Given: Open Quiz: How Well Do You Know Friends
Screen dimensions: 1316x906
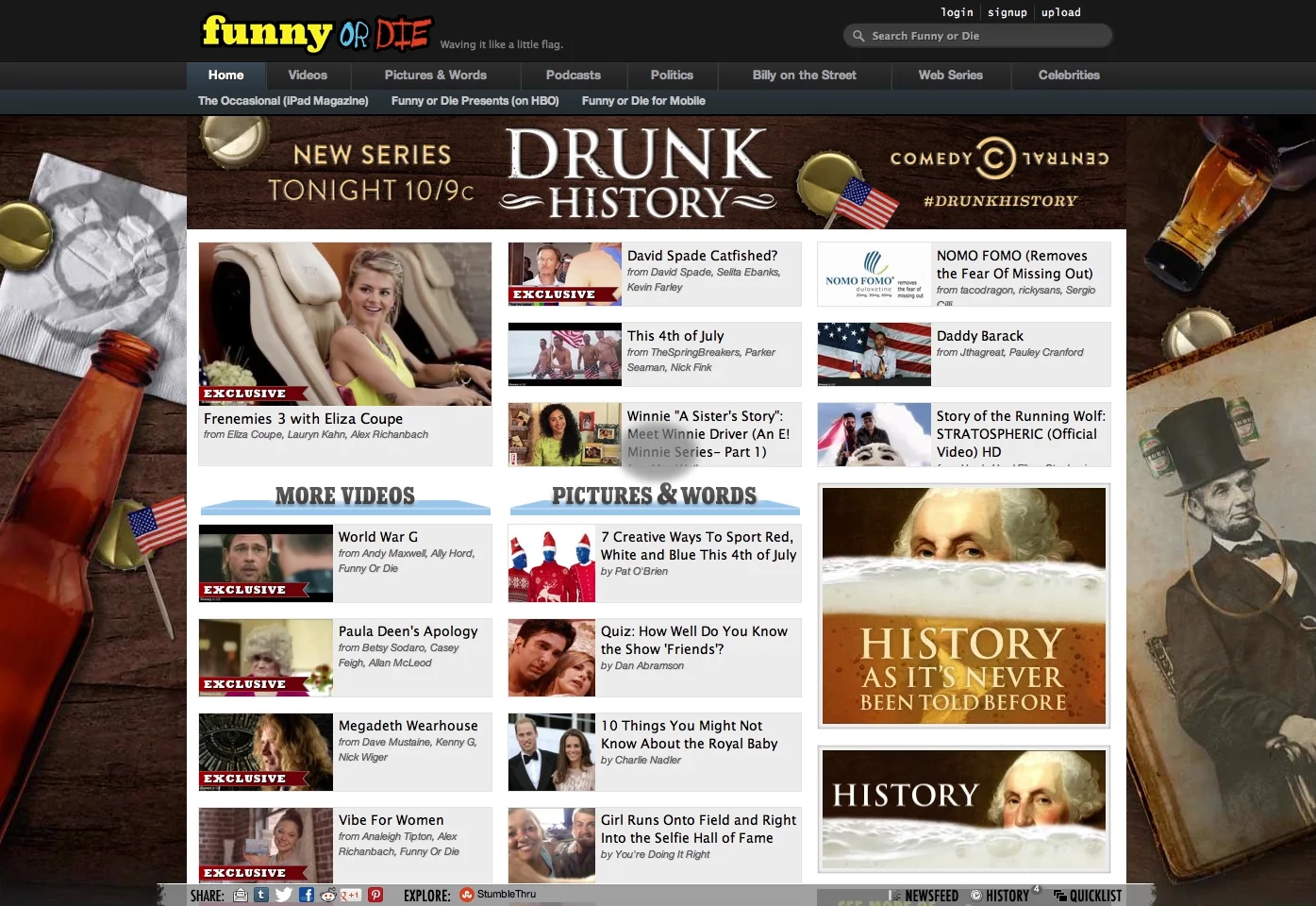Looking at the screenshot, I should point(694,640).
